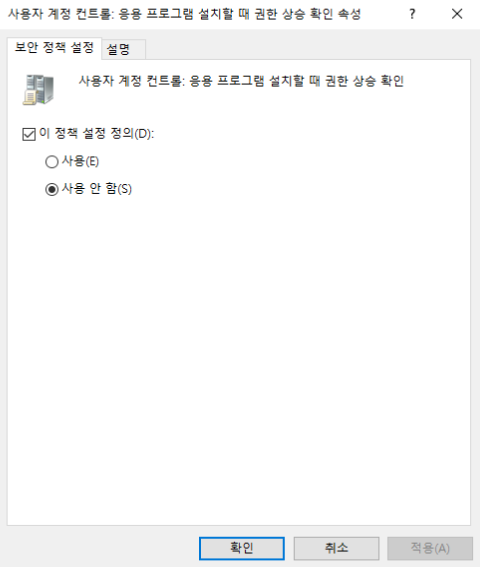Cancel changes with the 취소 button
This screenshot has height=567, width=480.
(x=336, y=548)
